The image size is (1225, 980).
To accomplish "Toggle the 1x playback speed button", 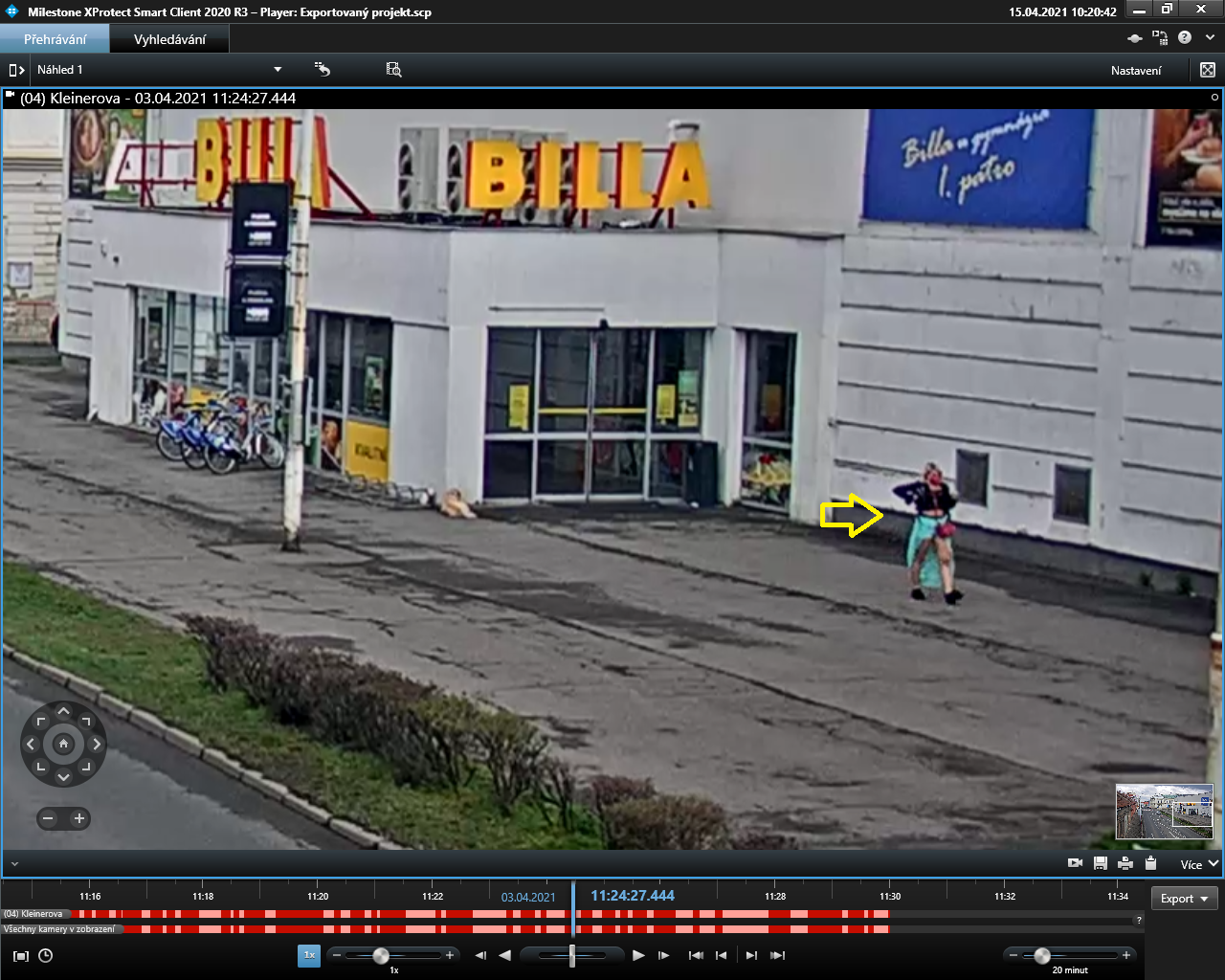I will point(309,955).
